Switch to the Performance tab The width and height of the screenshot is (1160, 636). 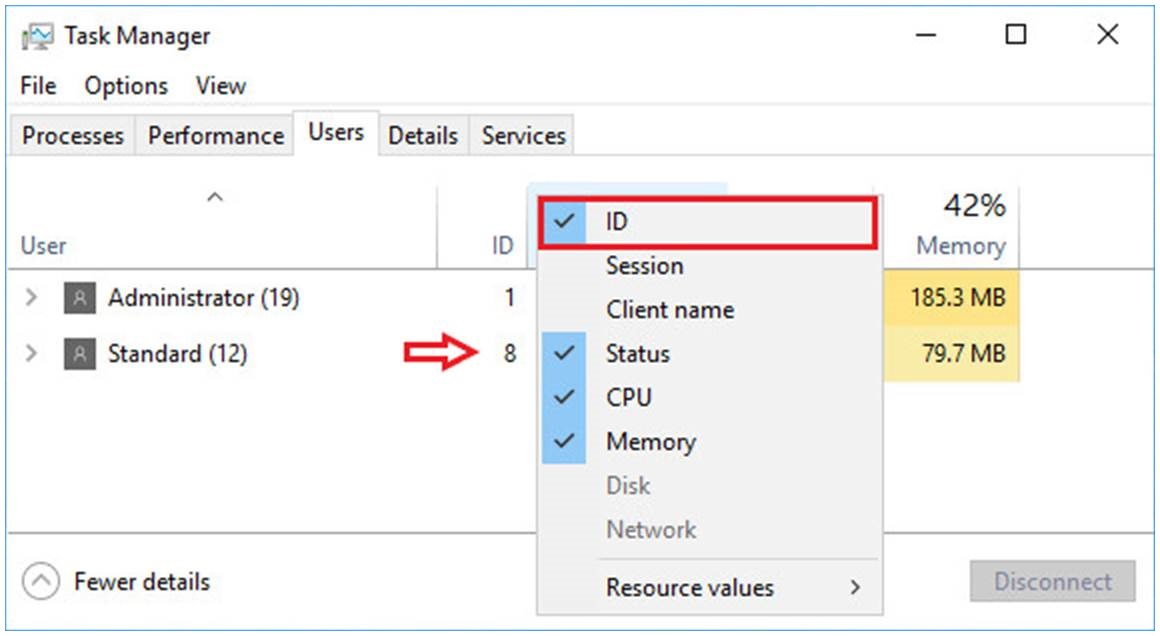click(215, 135)
